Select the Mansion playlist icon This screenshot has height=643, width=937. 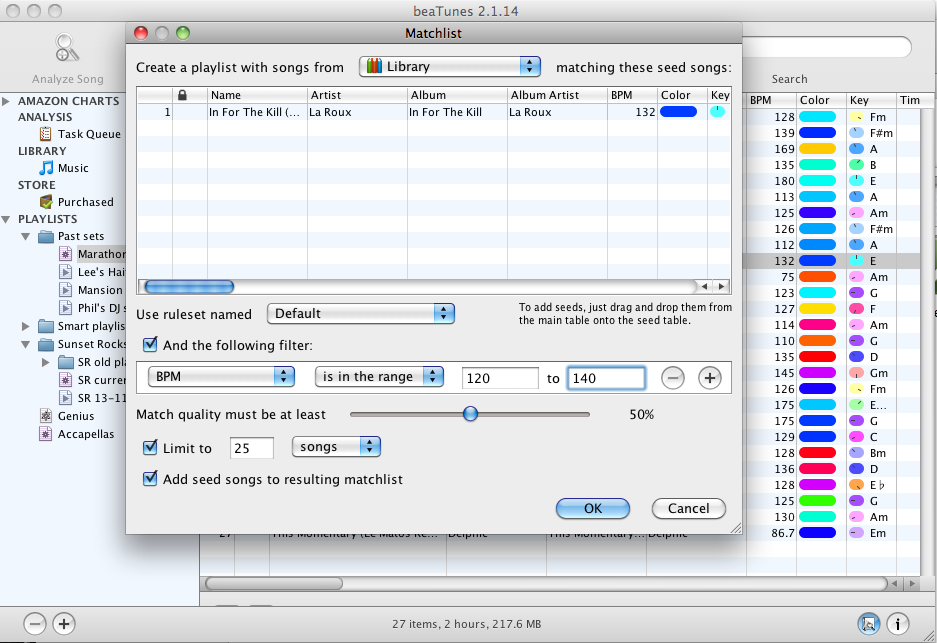pos(66,290)
